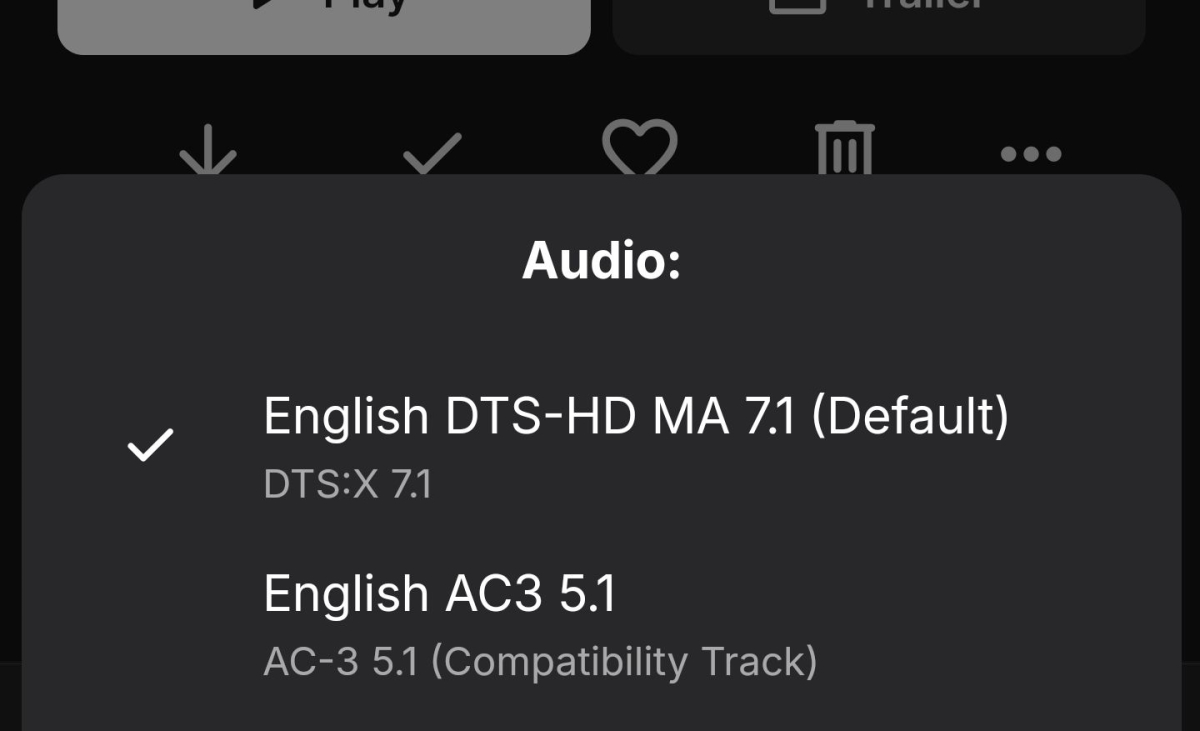Open the three-dot more options menu
1200x731 pixels.
click(x=1030, y=154)
